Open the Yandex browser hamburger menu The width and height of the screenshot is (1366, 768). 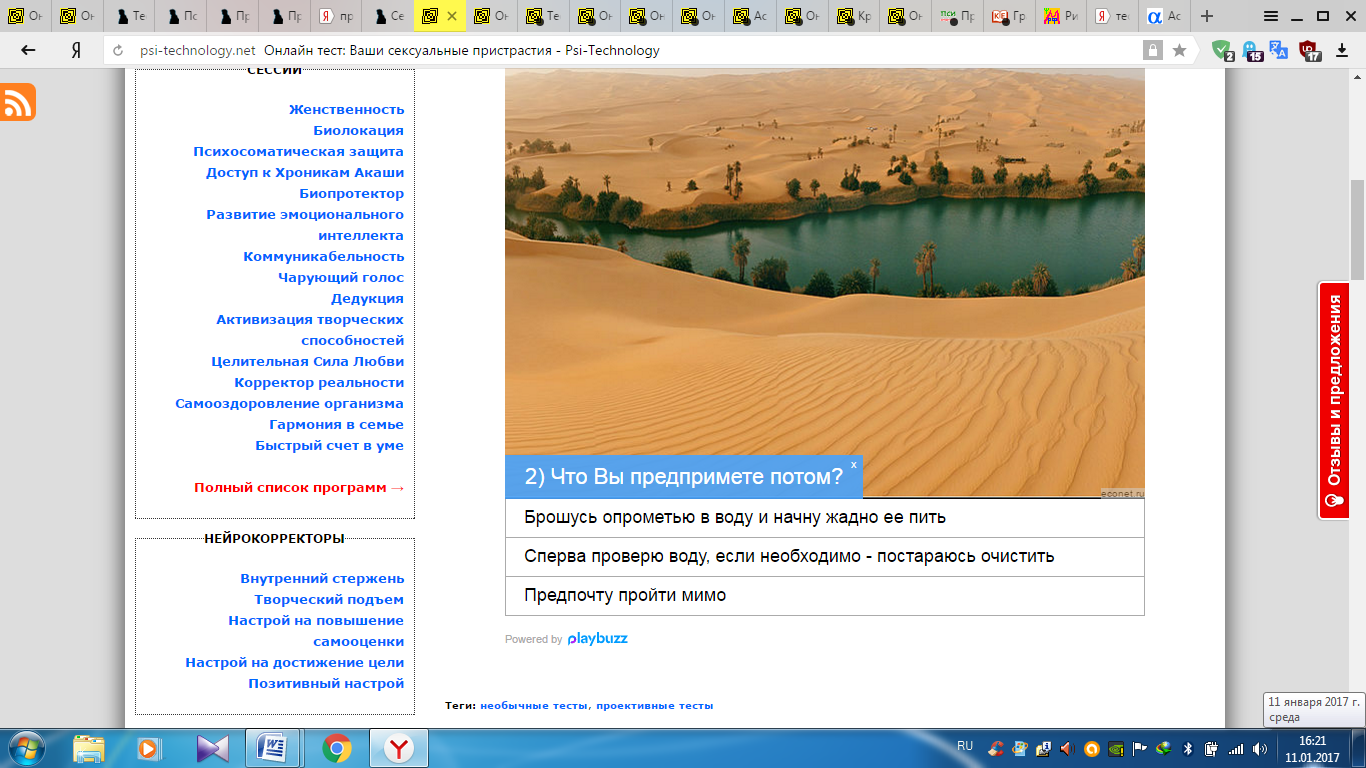tap(1270, 16)
